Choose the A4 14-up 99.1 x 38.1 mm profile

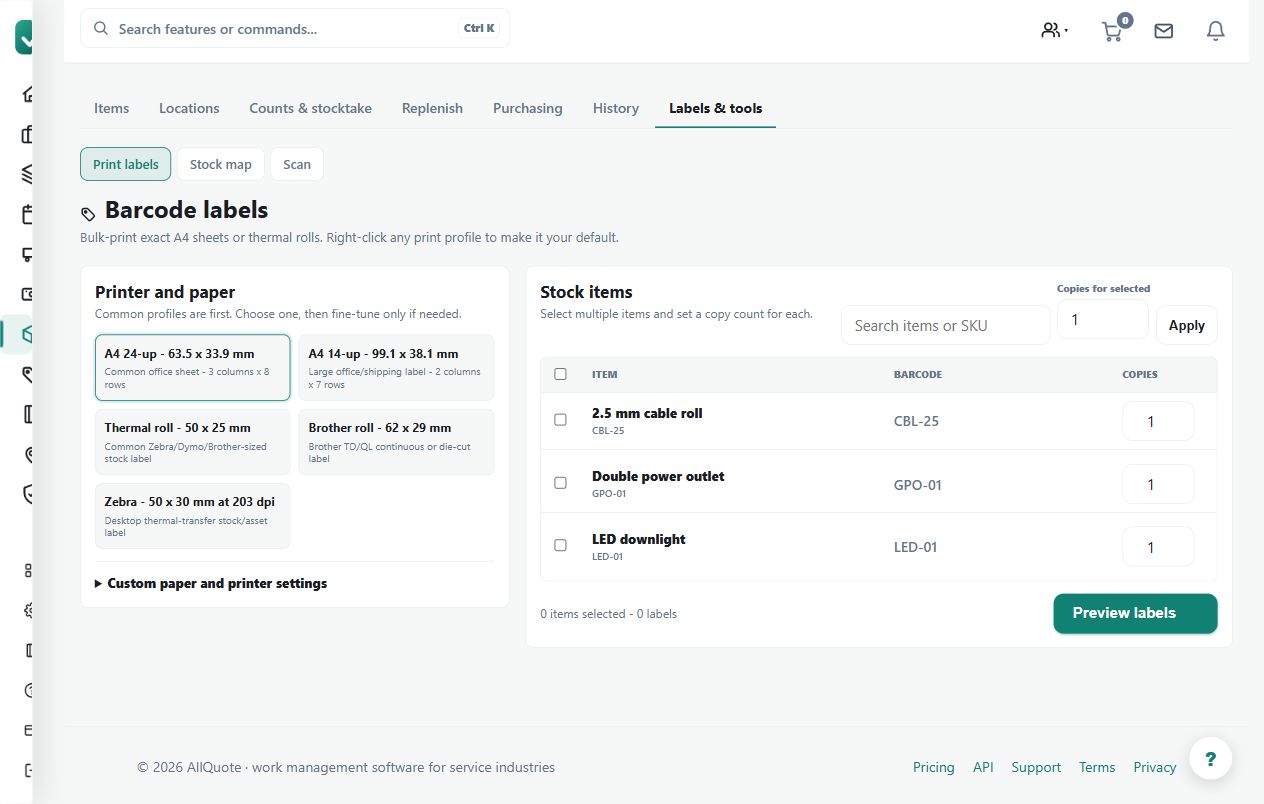tap(396, 368)
